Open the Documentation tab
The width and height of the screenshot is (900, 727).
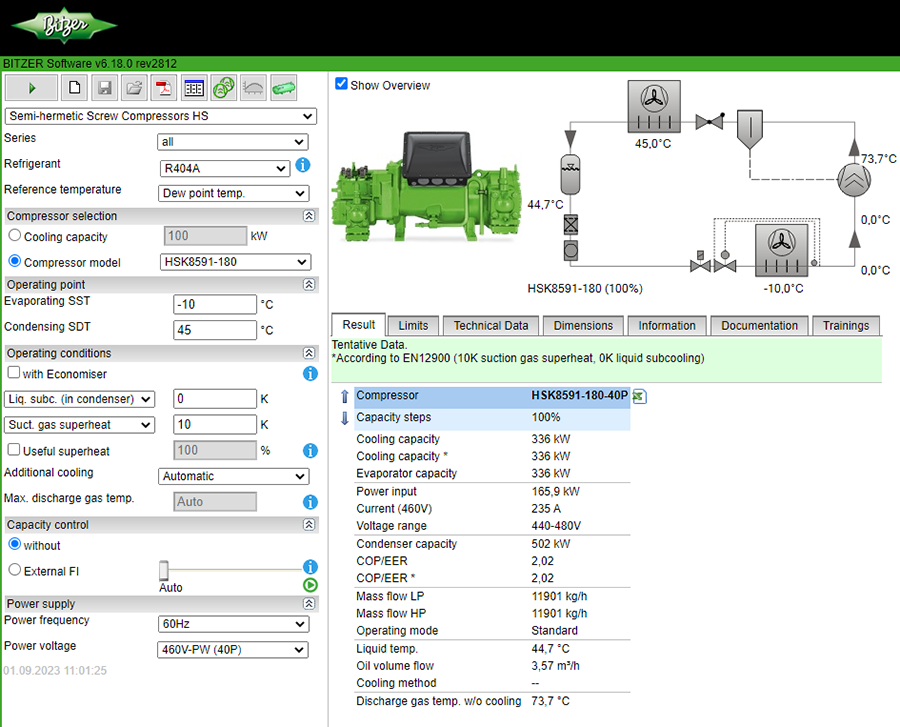[759, 325]
